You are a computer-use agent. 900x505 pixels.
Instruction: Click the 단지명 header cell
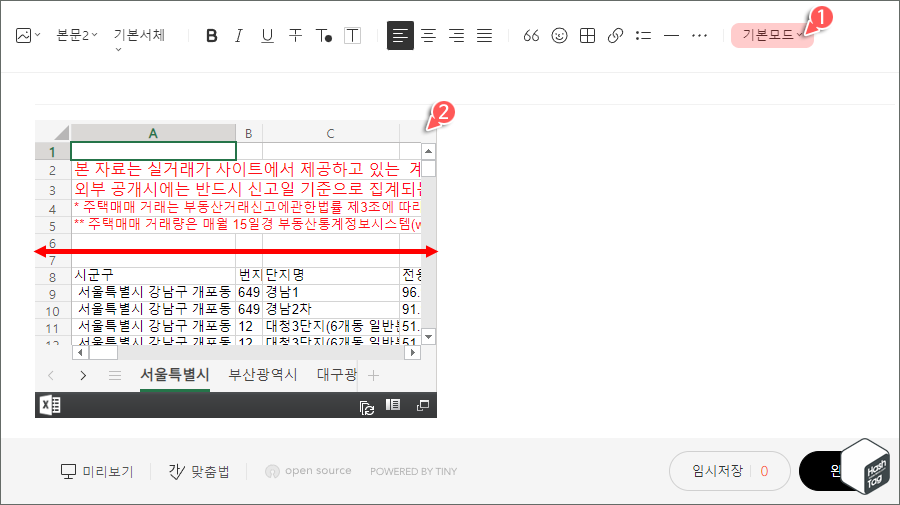click(331, 275)
